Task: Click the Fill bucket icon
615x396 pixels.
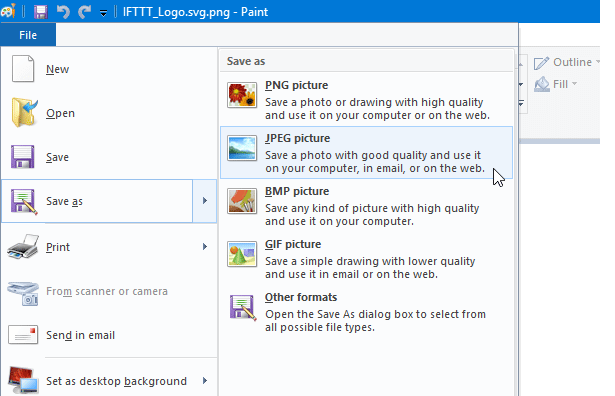Action: tap(542, 84)
